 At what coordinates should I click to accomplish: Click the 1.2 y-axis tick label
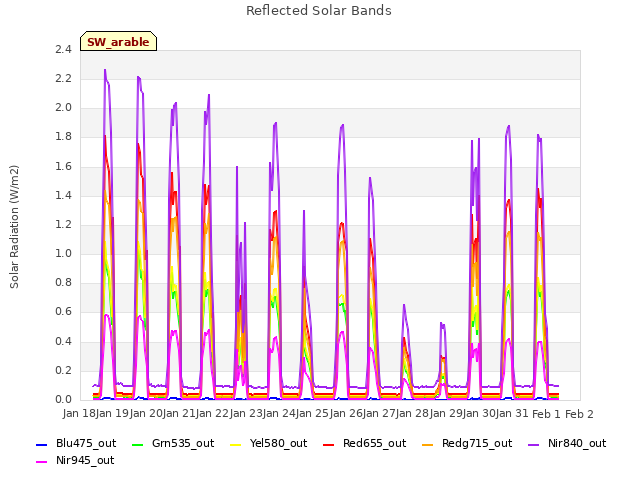pyautogui.click(x=63, y=224)
